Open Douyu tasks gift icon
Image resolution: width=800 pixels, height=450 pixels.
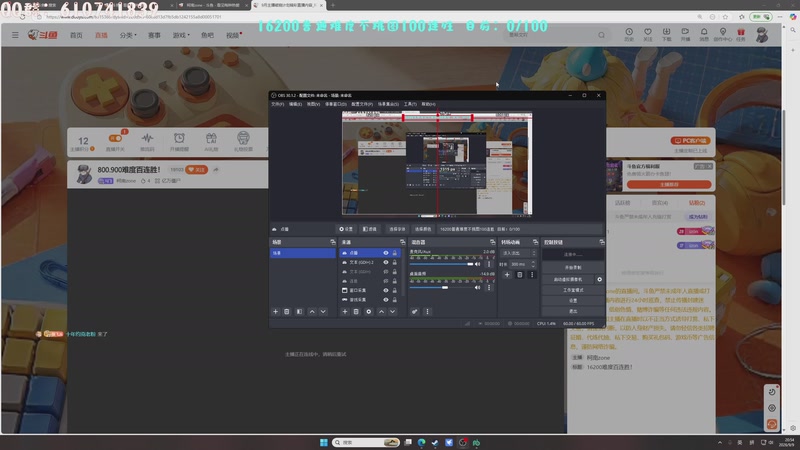(x=741, y=34)
